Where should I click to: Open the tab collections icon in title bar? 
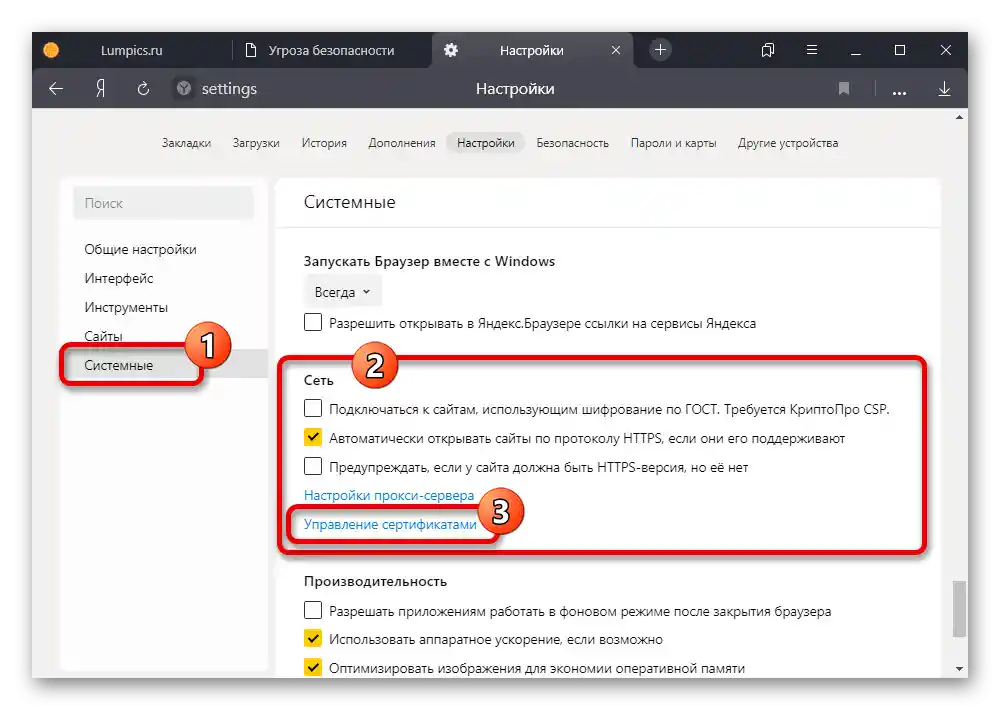pos(768,50)
